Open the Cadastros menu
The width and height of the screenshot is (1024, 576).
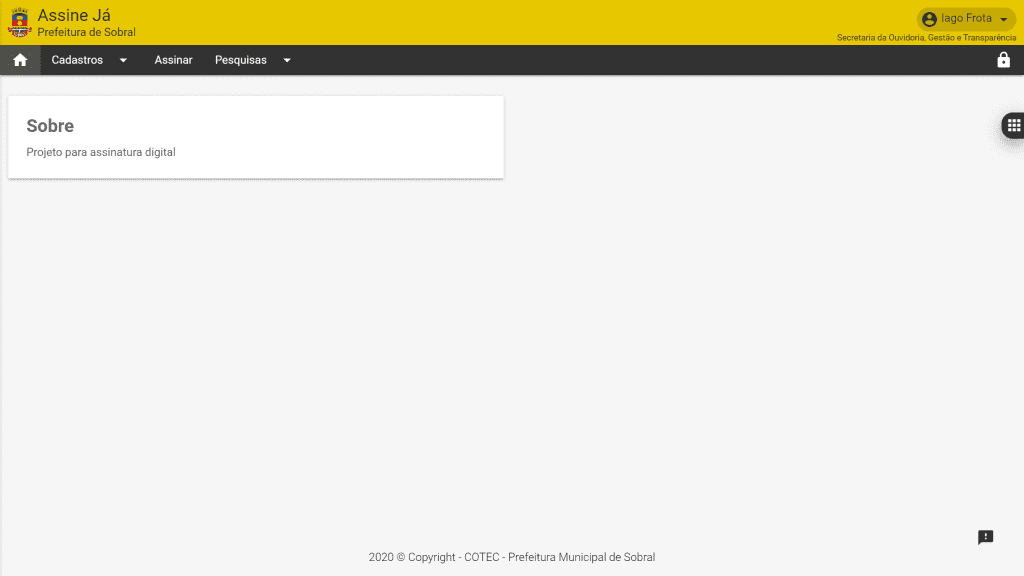click(77, 60)
